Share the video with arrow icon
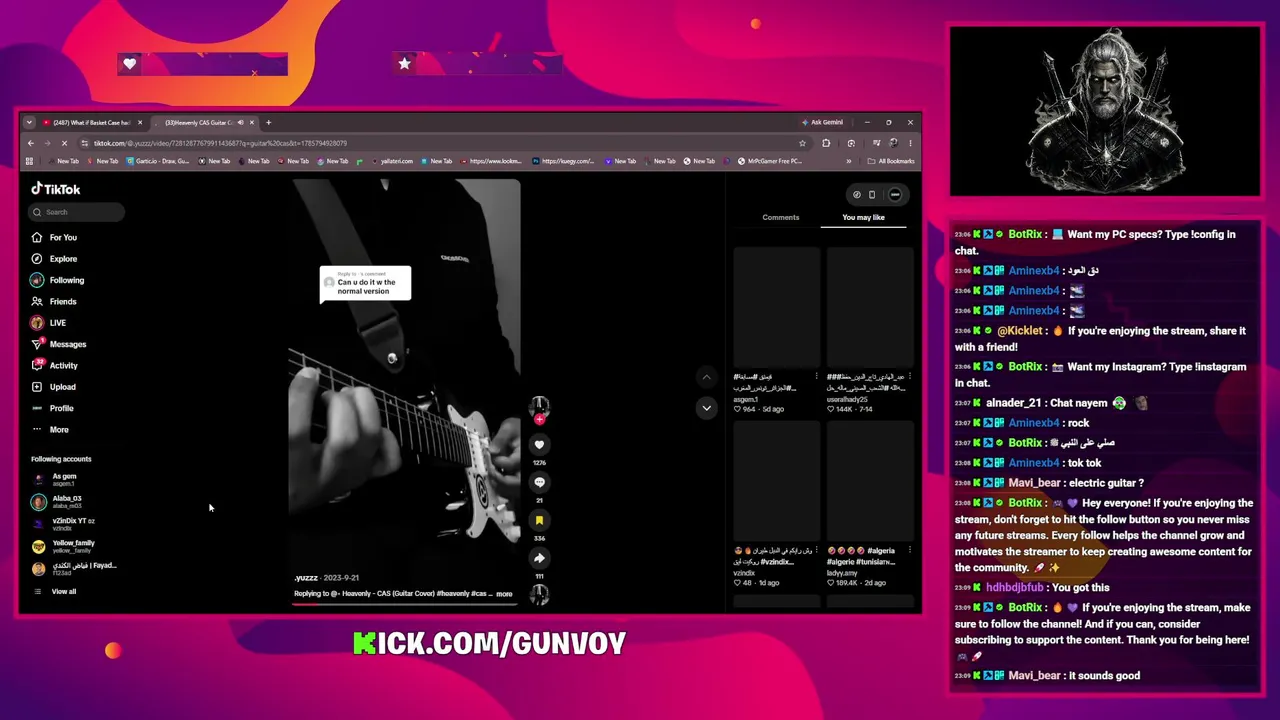The height and width of the screenshot is (720, 1280). tap(539, 558)
